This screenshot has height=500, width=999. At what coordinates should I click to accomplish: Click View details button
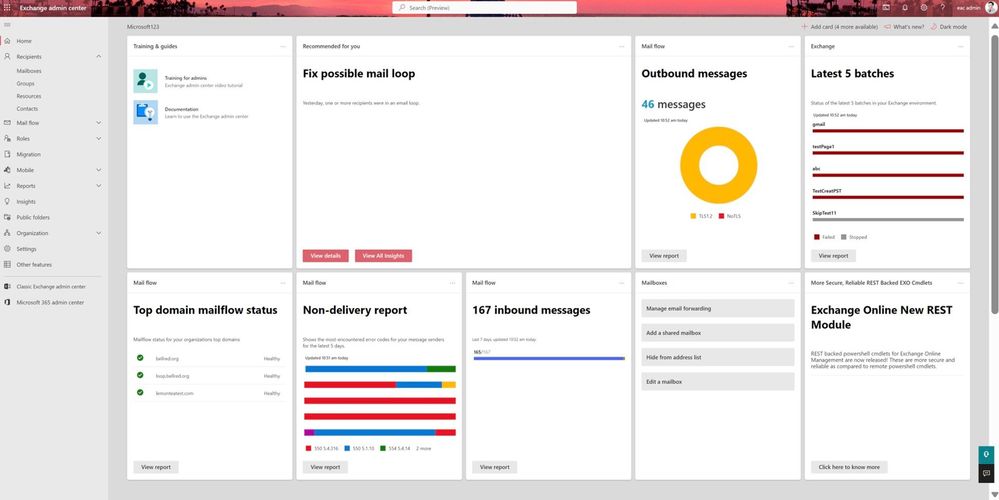[326, 255]
